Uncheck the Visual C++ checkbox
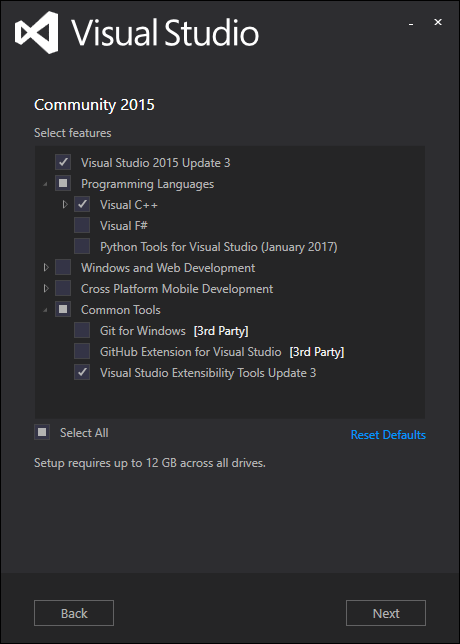The height and width of the screenshot is (644, 460). point(82,204)
